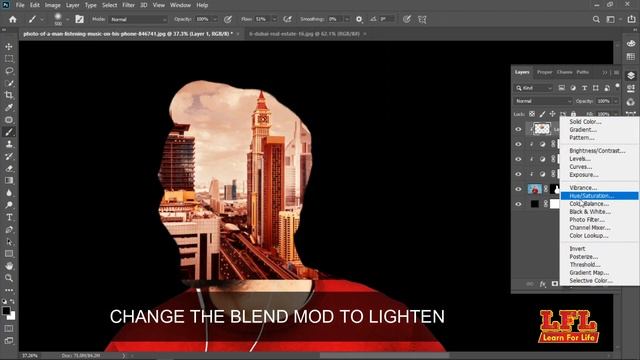Switch to the Dubai real estate document tab
The width and height of the screenshot is (640, 360).
point(305,34)
